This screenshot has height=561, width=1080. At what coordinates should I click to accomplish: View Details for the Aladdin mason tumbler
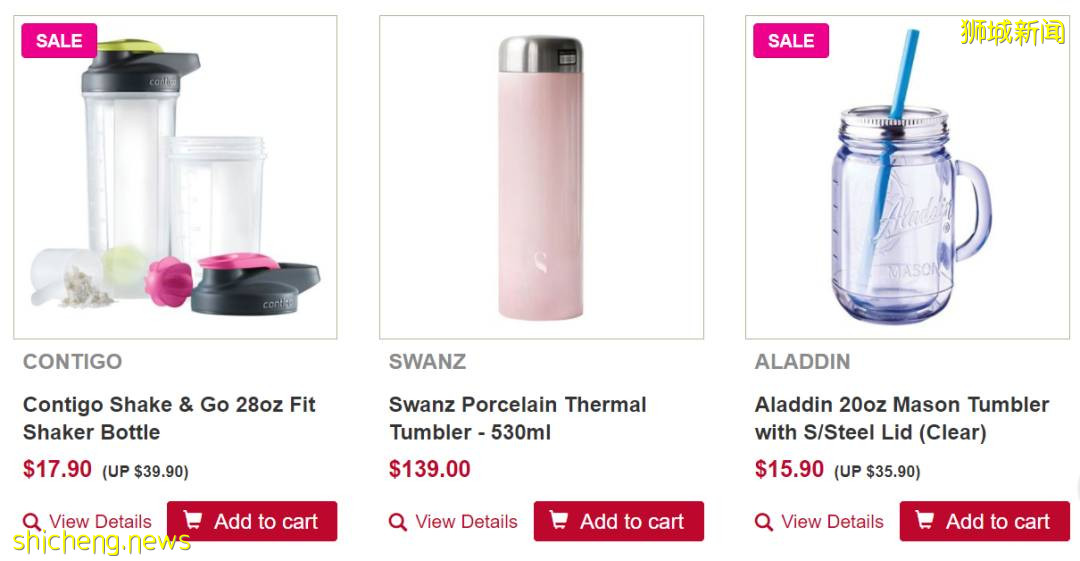pos(832,522)
